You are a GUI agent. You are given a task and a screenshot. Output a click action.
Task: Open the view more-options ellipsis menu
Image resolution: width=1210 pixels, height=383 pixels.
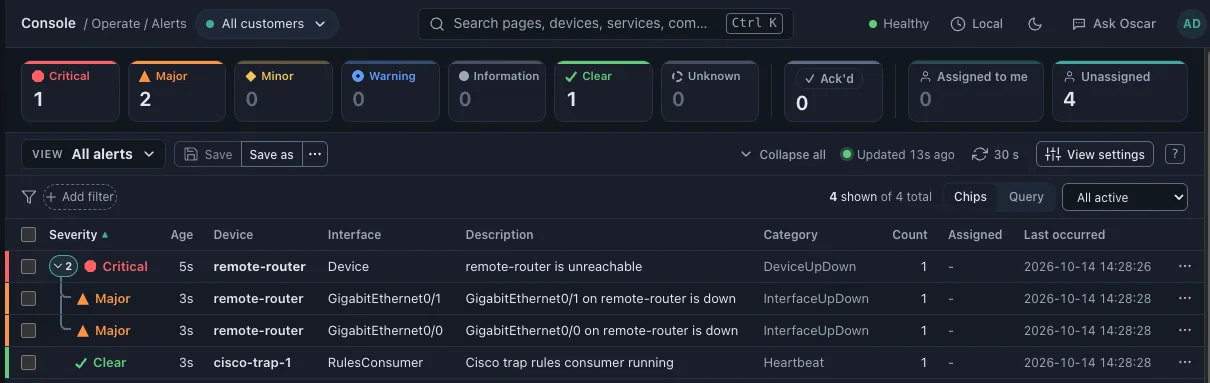pos(315,154)
